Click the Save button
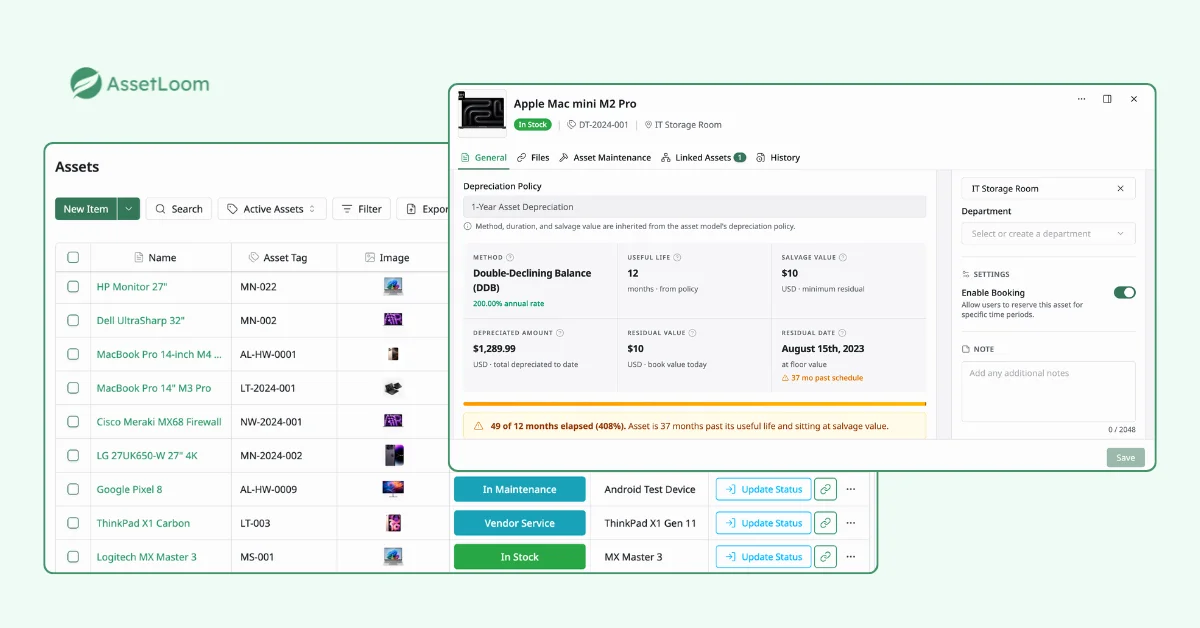The width and height of the screenshot is (1200, 628). point(1125,457)
